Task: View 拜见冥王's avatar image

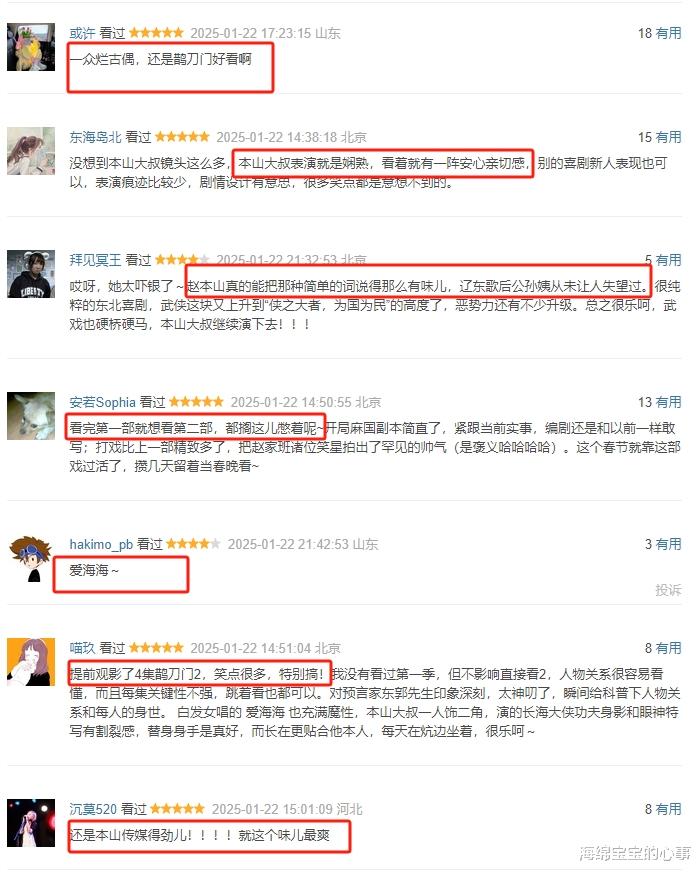Action: tap(31, 274)
